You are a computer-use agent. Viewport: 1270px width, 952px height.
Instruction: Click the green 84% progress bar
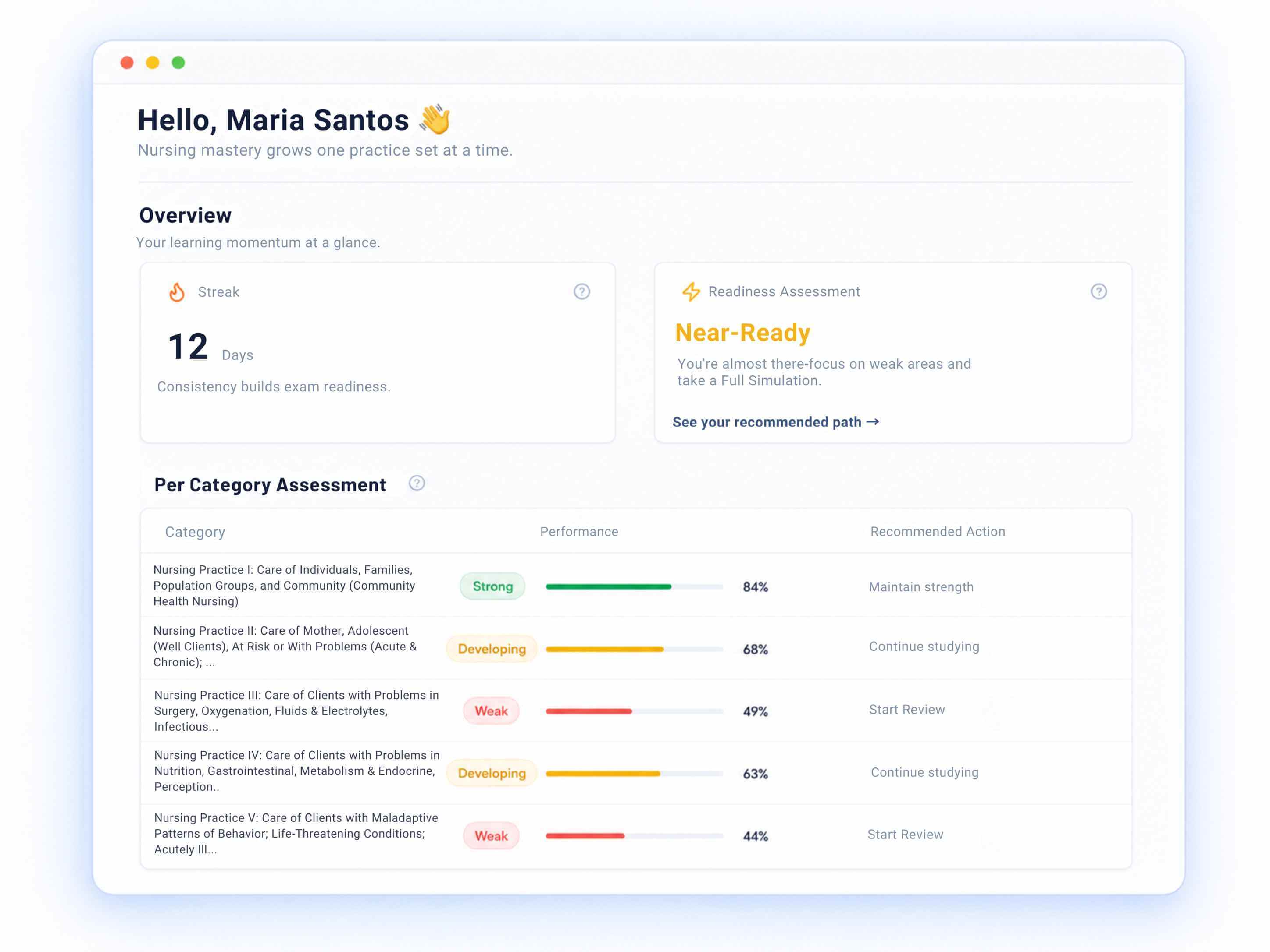coord(635,586)
